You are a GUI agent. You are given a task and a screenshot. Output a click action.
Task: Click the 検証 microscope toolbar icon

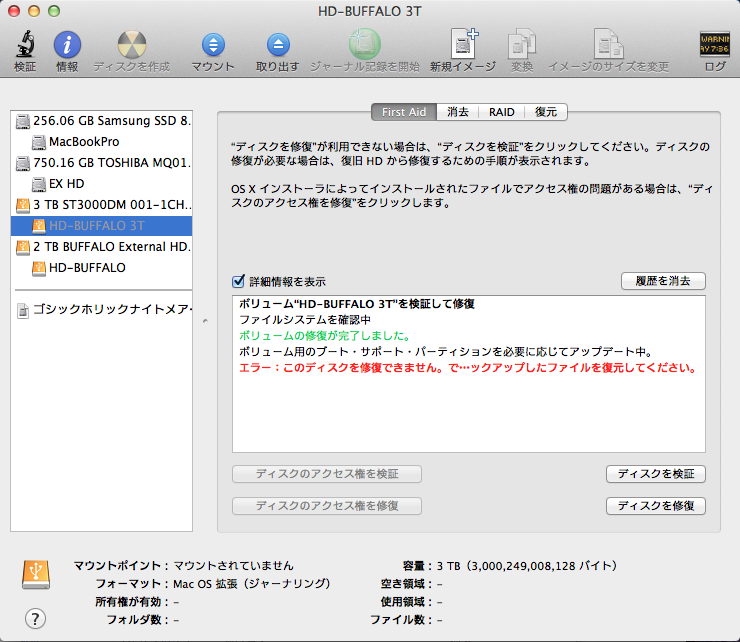(25, 44)
